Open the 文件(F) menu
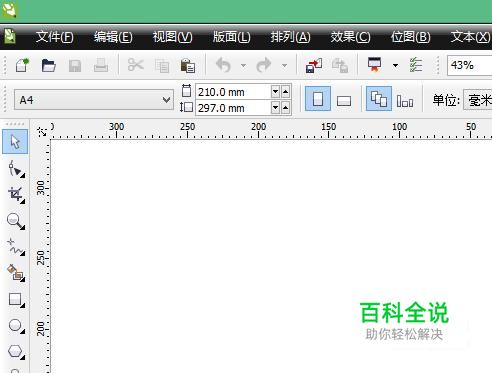 [55, 36]
